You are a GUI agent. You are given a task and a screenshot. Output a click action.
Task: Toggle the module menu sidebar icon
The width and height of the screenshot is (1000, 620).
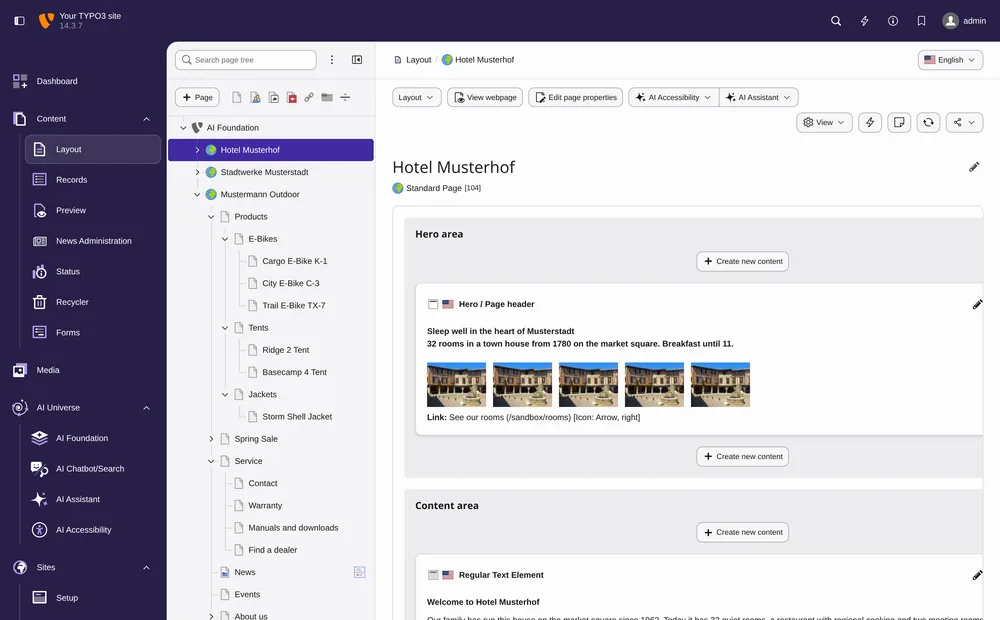pyautogui.click(x=19, y=21)
